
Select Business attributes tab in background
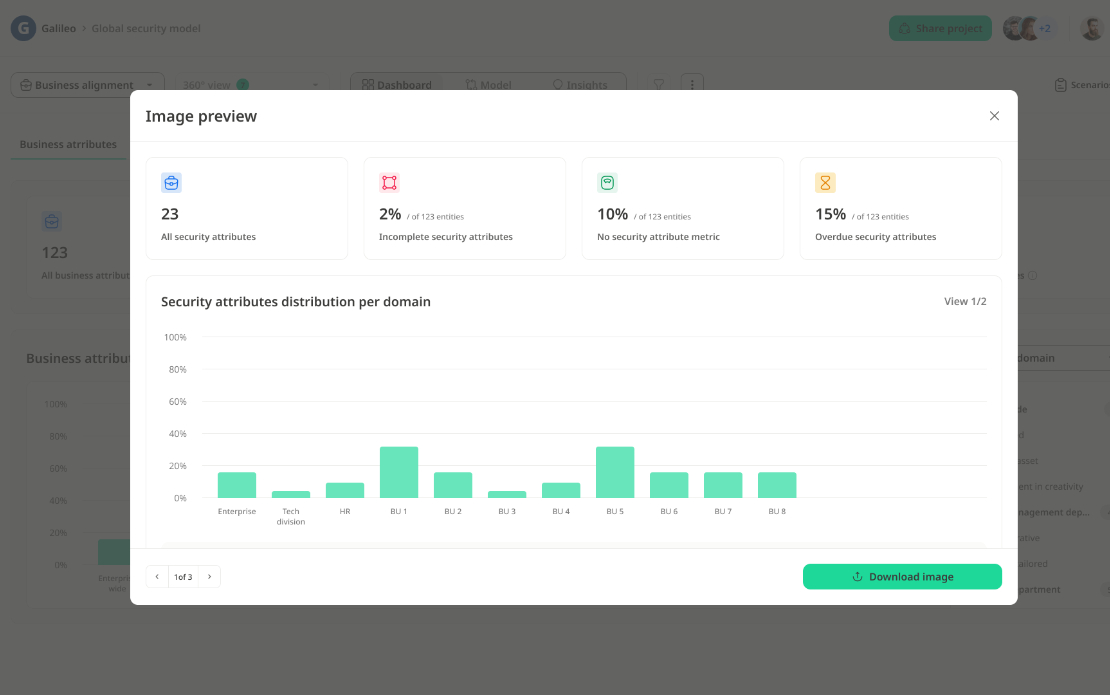click(68, 144)
